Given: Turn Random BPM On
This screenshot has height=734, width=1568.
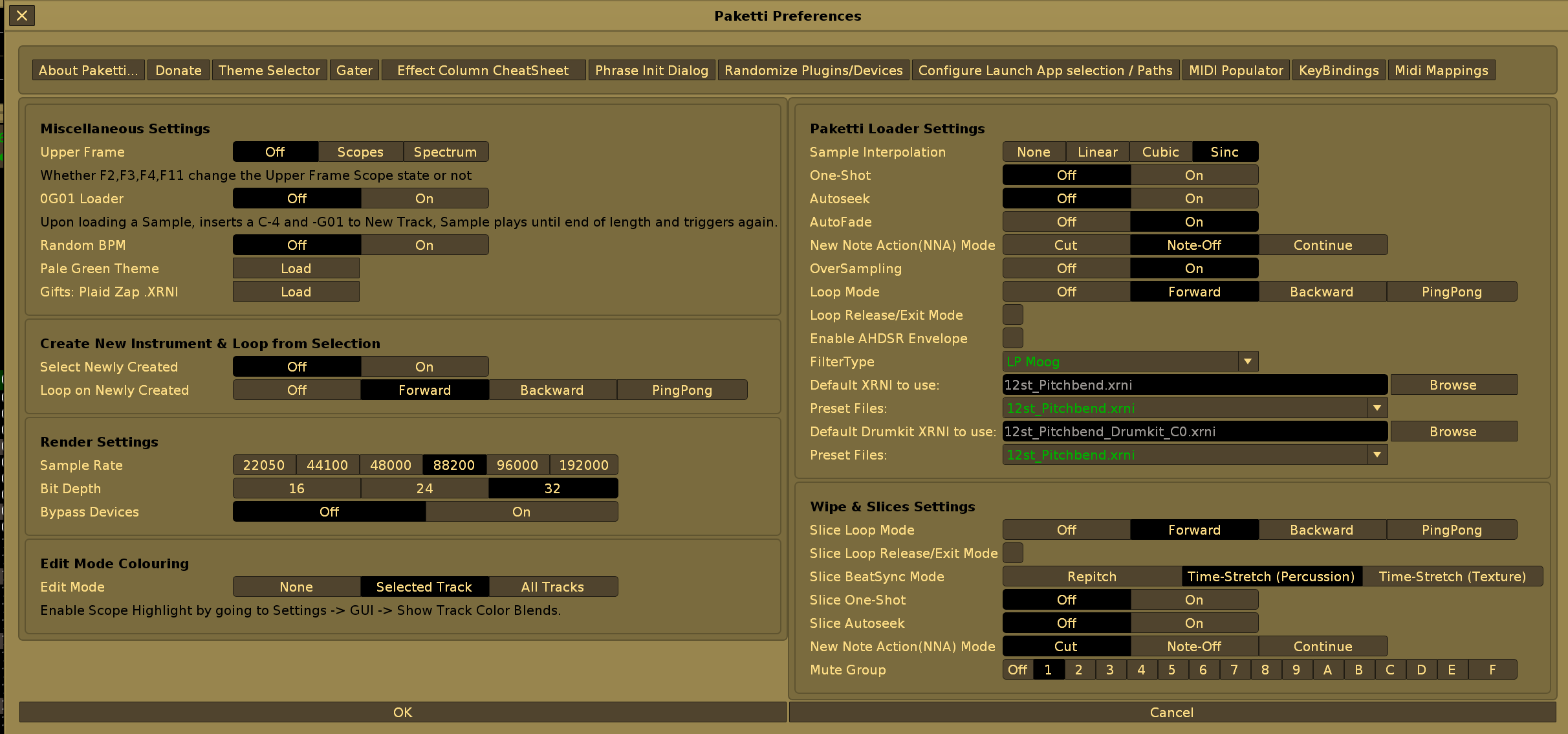Looking at the screenshot, I should pyautogui.click(x=424, y=245).
